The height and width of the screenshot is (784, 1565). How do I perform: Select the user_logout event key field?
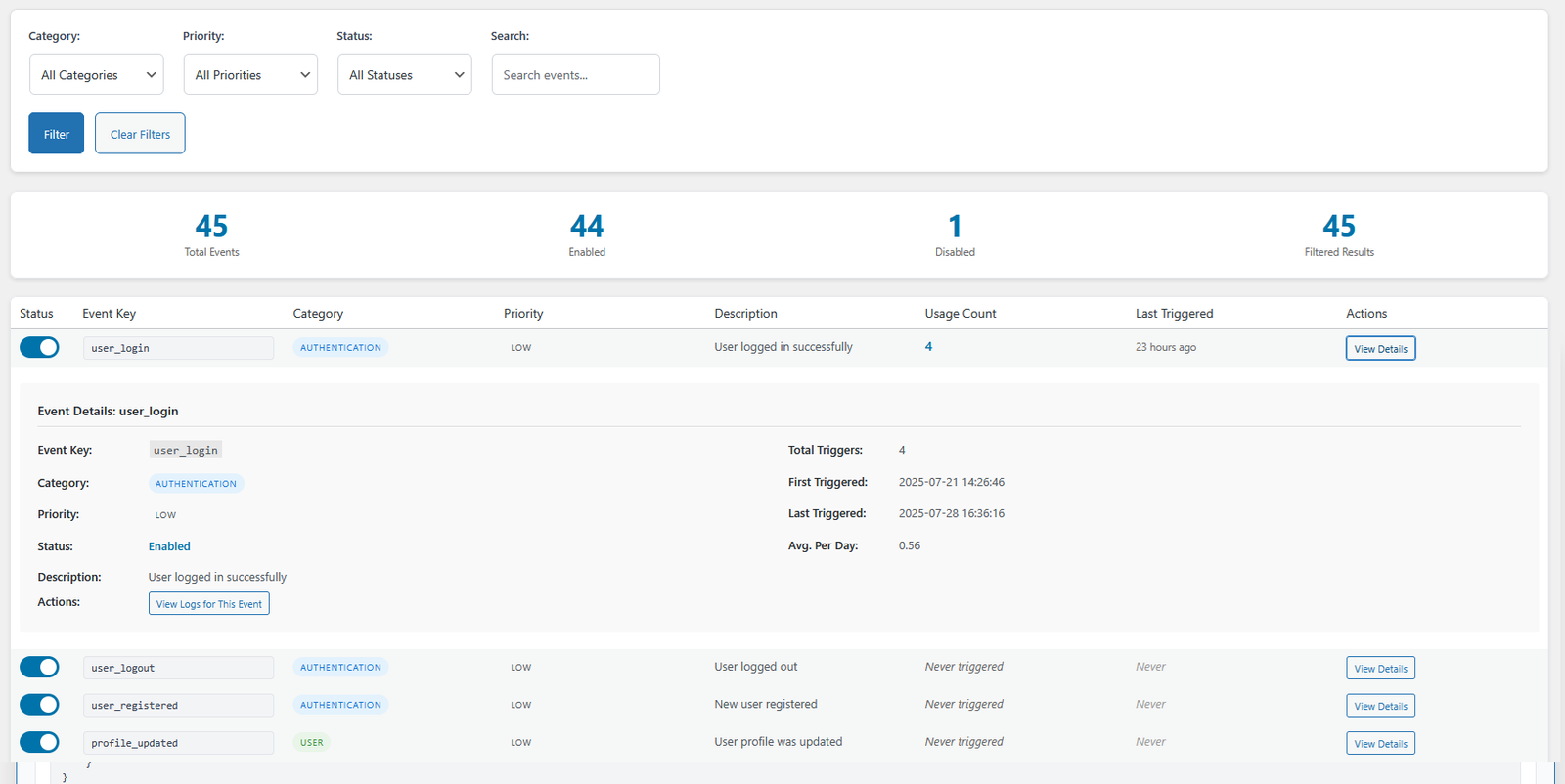178,668
